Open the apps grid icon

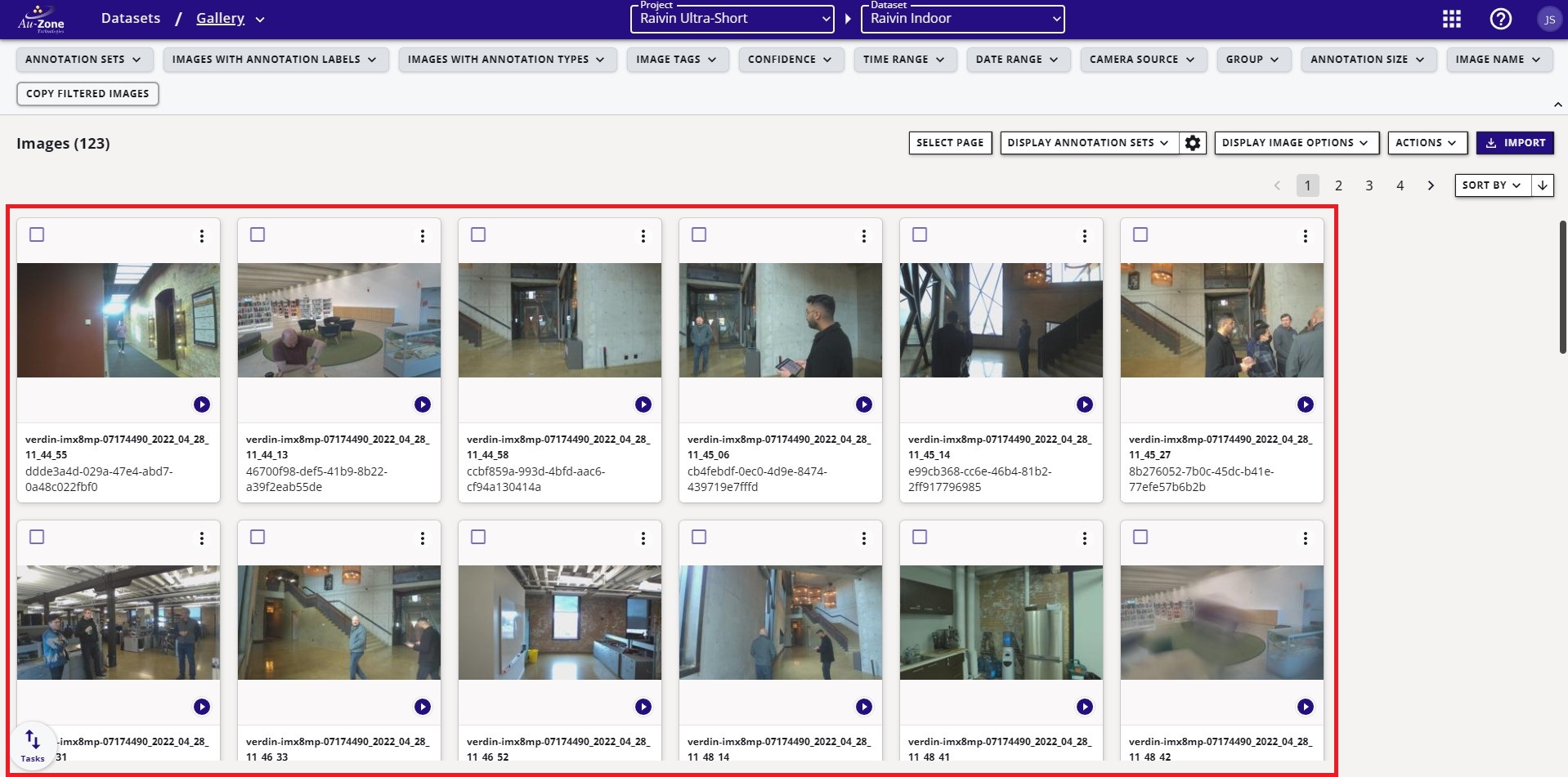point(1451,19)
